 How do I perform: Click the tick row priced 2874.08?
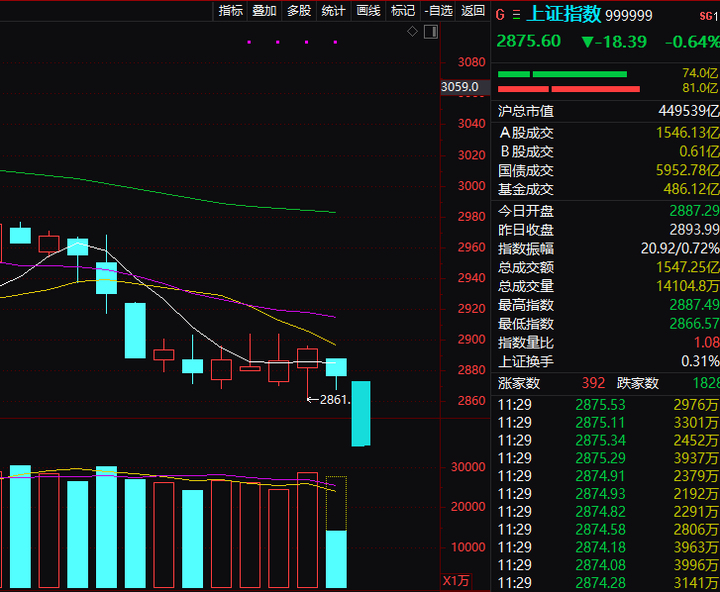608,565
